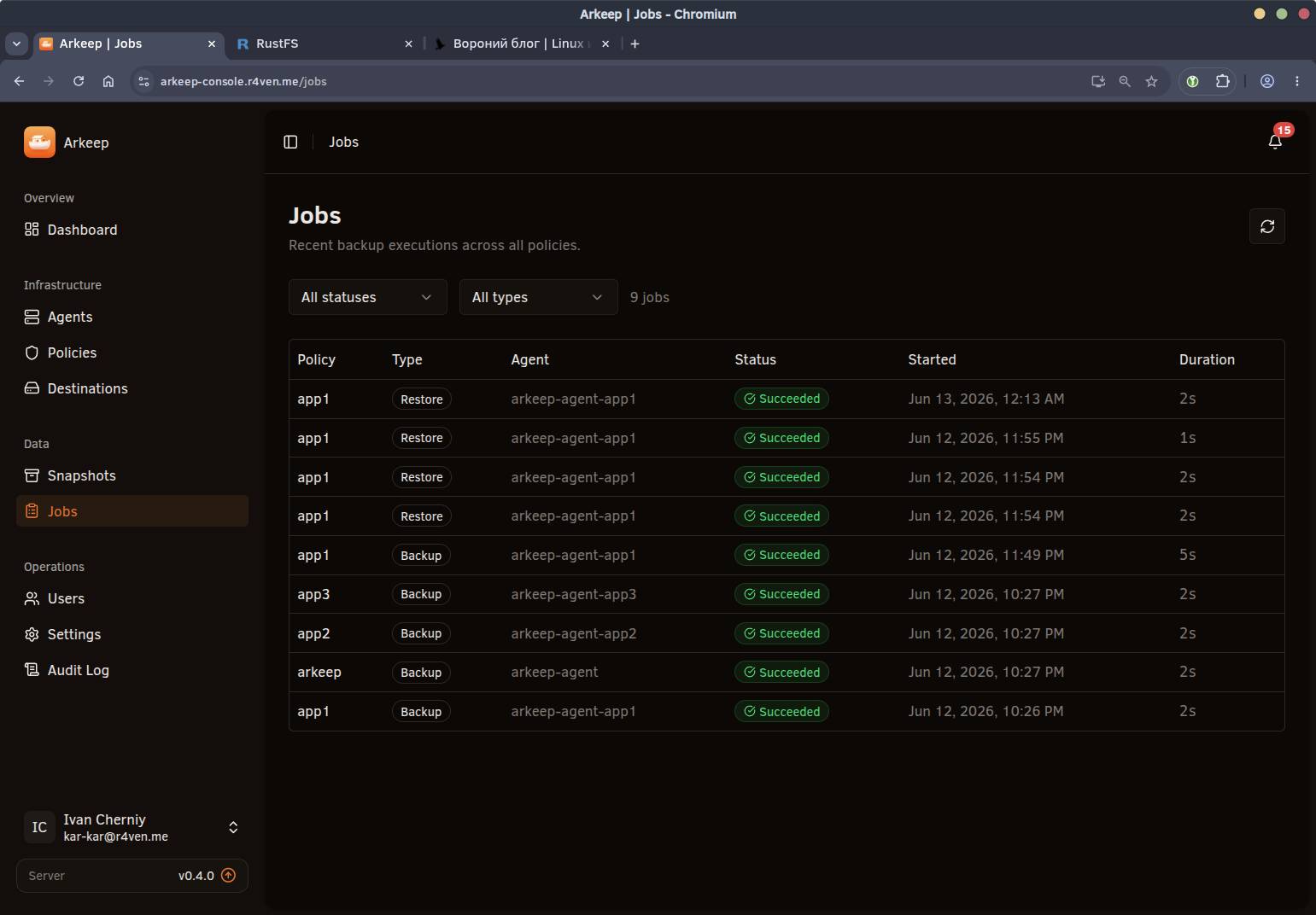Click the arkeep-agent-app3 agent cell

(573, 594)
